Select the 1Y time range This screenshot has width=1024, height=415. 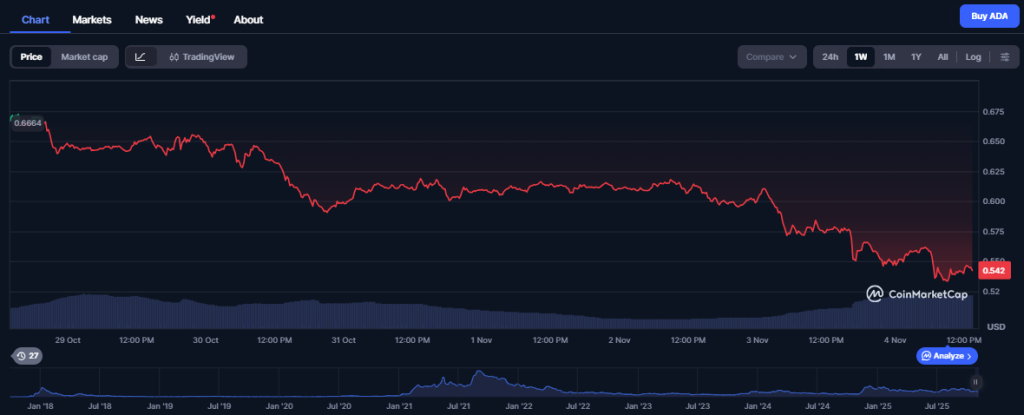(x=915, y=57)
